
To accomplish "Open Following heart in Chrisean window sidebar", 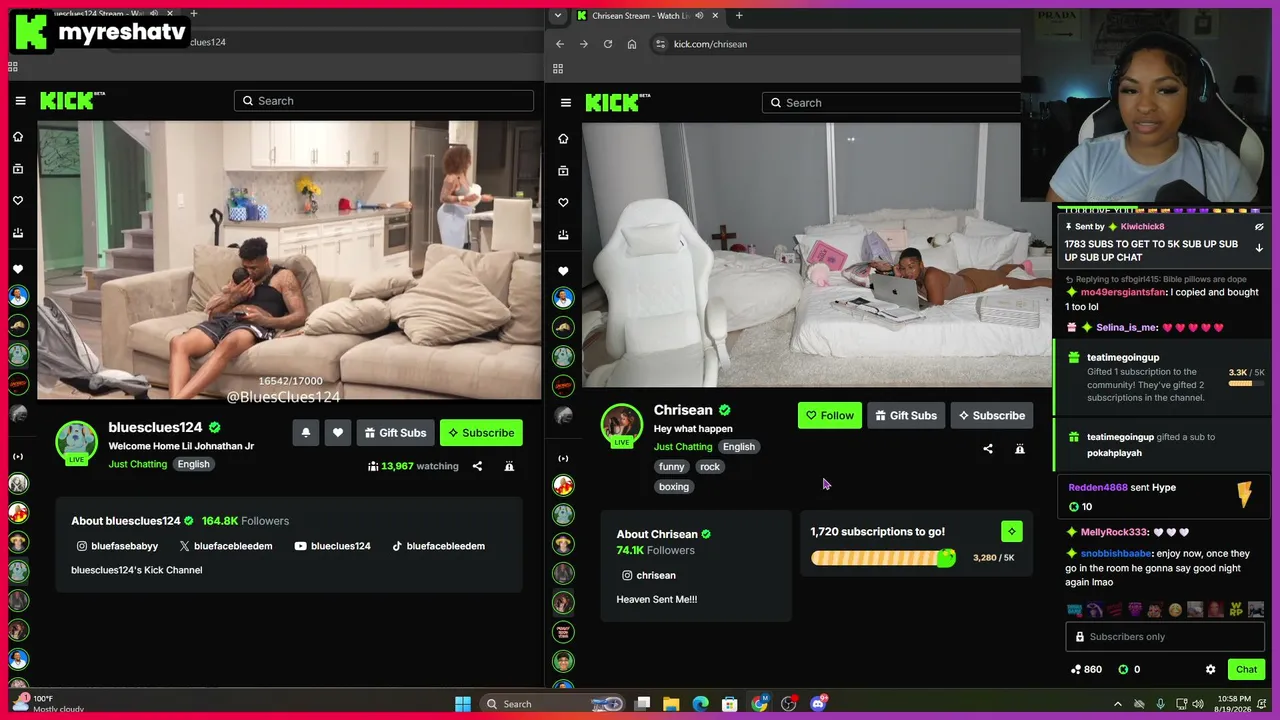I will coord(563,203).
